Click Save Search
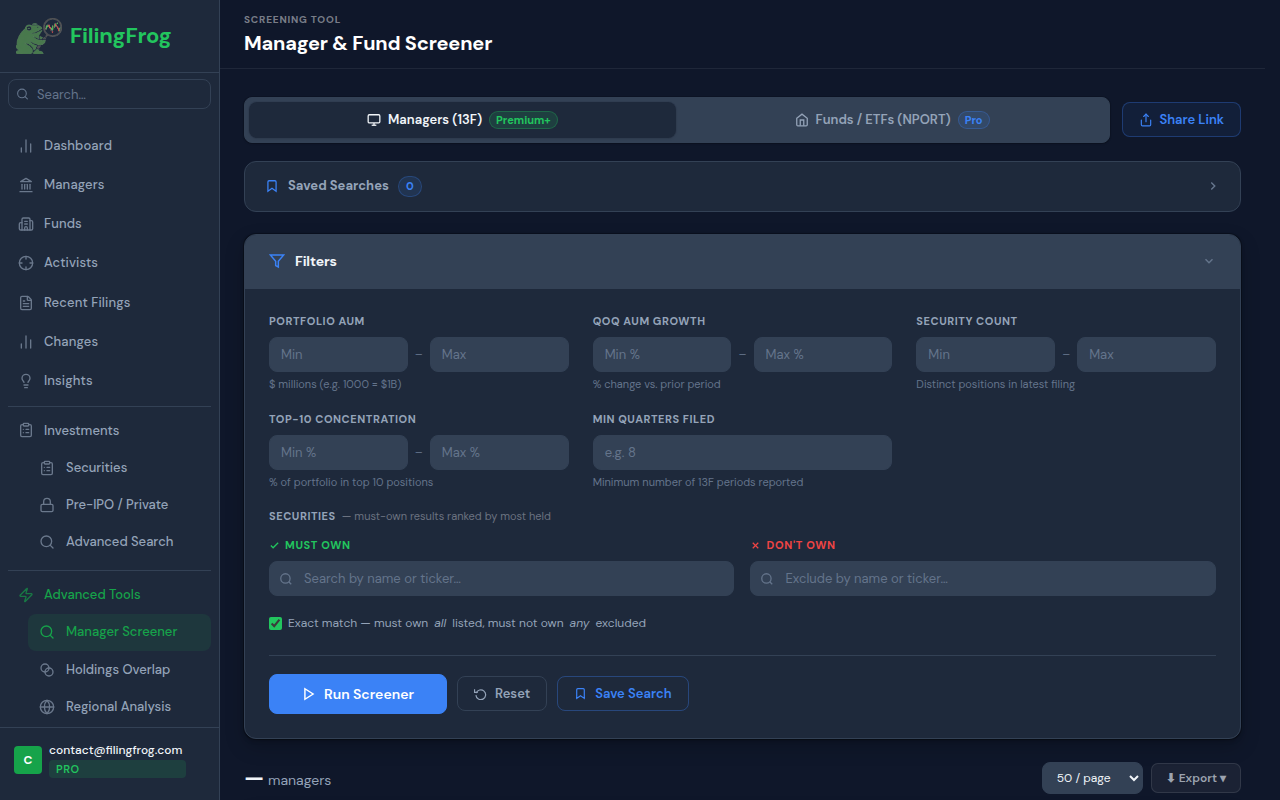1280x800 pixels. [x=622, y=693]
